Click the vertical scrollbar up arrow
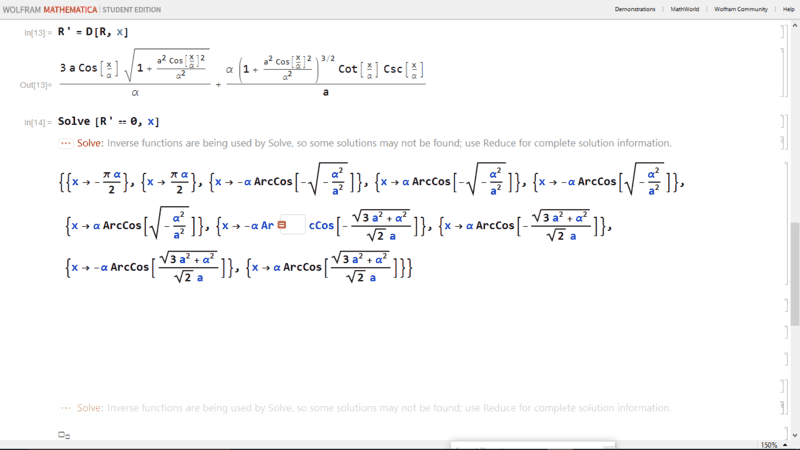Viewport: 800px width, 450px height. pyautogui.click(x=795, y=25)
